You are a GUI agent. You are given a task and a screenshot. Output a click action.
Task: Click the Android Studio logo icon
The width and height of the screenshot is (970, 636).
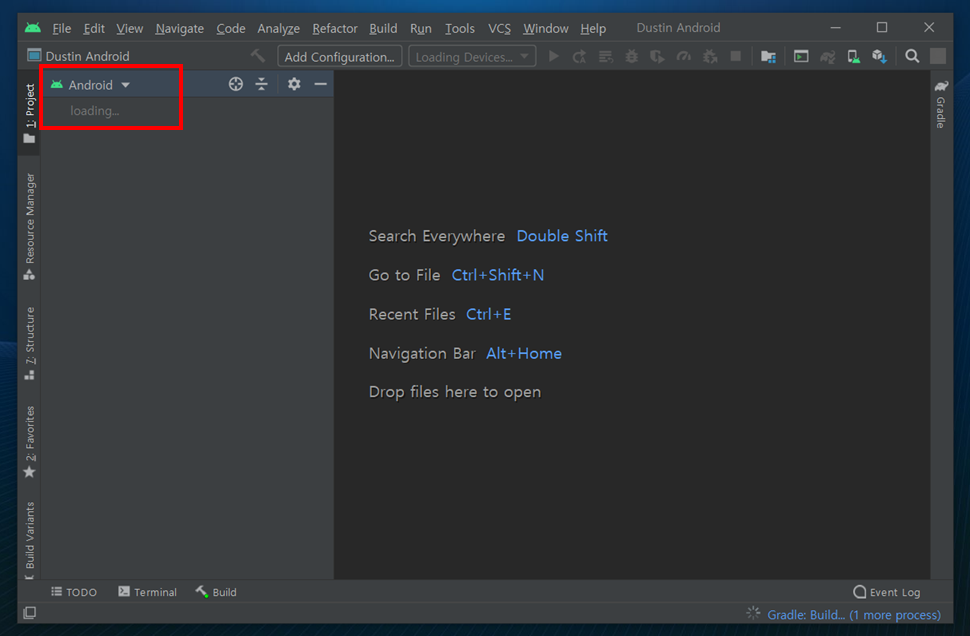tap(33, 28)
